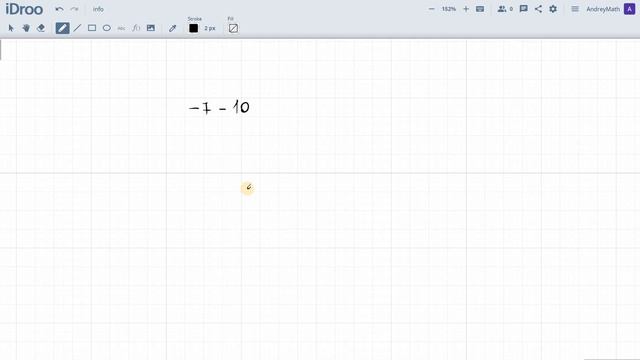Image resolution: width=640 pixels, height=360 pixels.
Task: Click the handwritten -7 - 10 expression
Action: tap(219, 107)
